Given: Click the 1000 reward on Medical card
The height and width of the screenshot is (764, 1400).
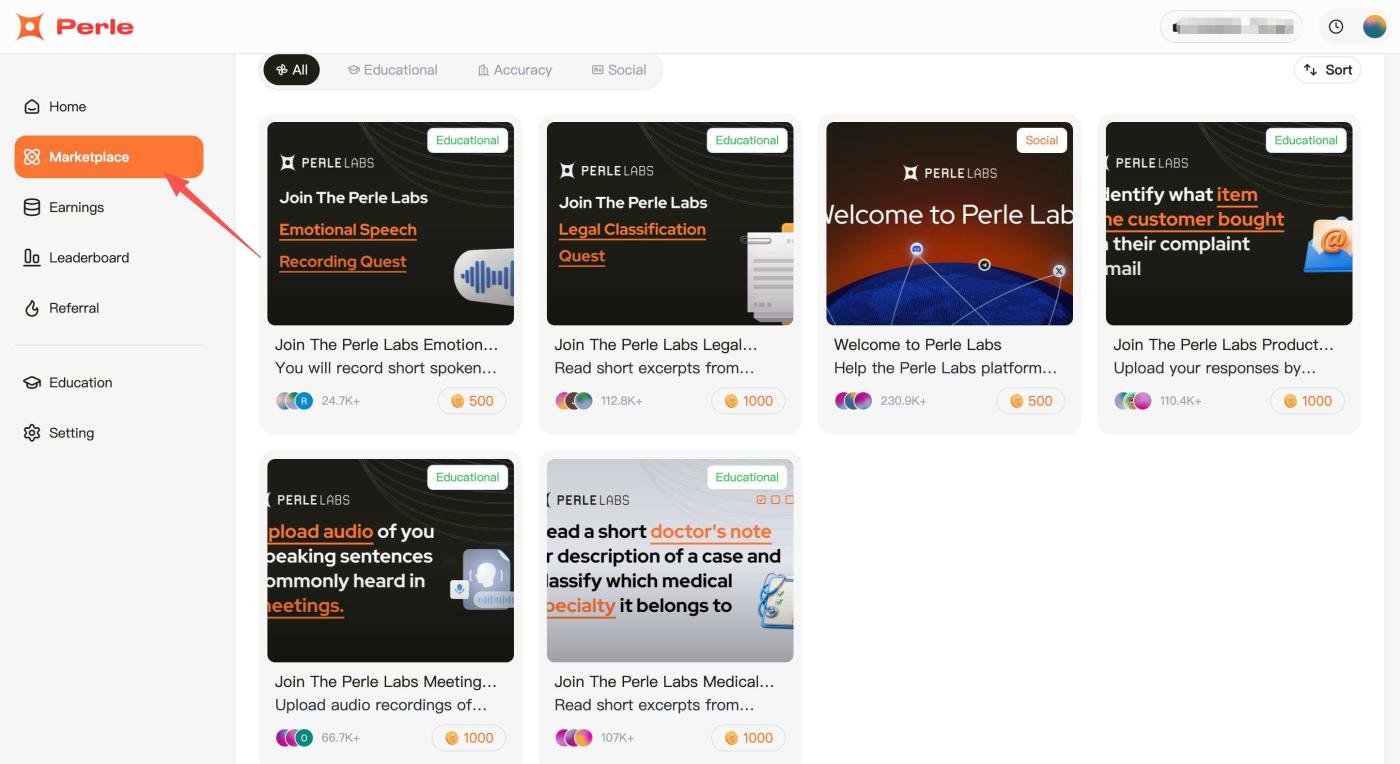Looking at the screenshot, I should coord(748,738).
